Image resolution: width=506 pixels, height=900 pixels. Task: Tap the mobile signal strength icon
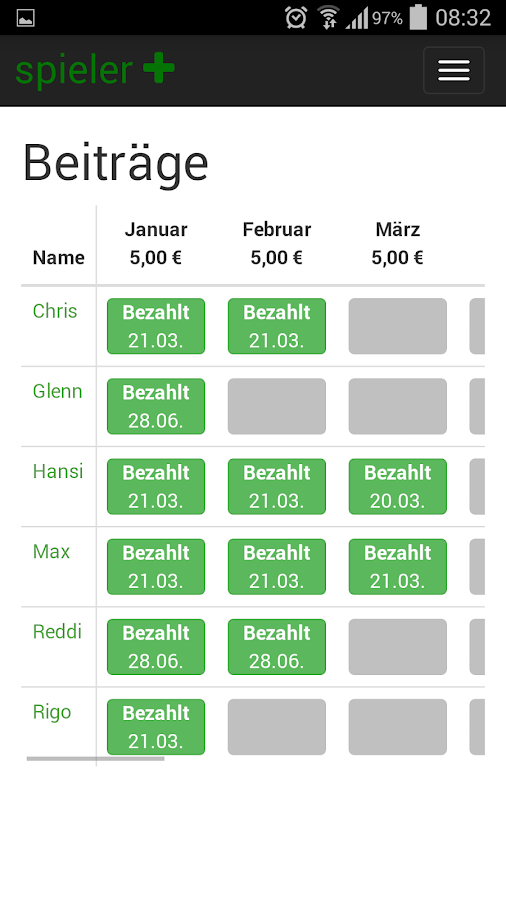[x=356, y=18]
